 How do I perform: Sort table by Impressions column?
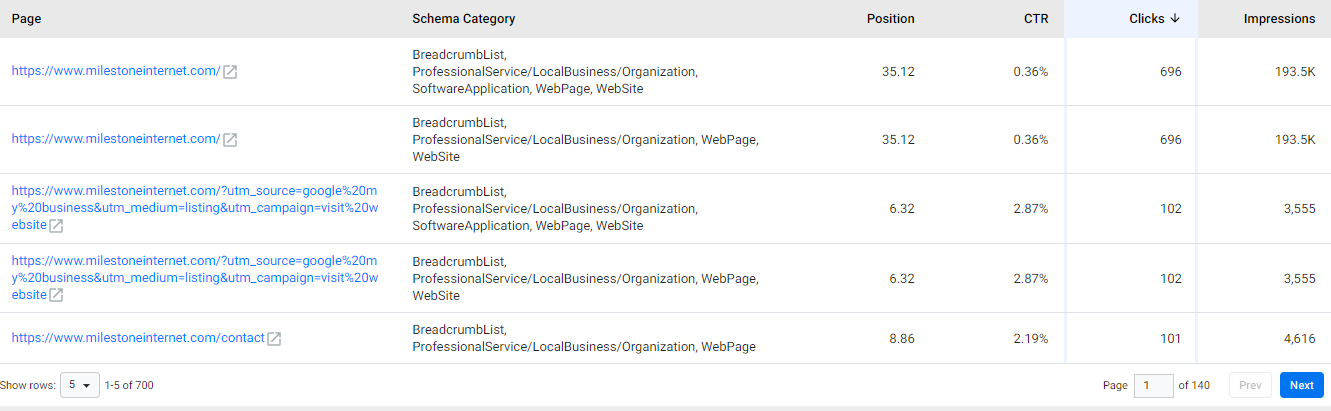pos(1279,19)
